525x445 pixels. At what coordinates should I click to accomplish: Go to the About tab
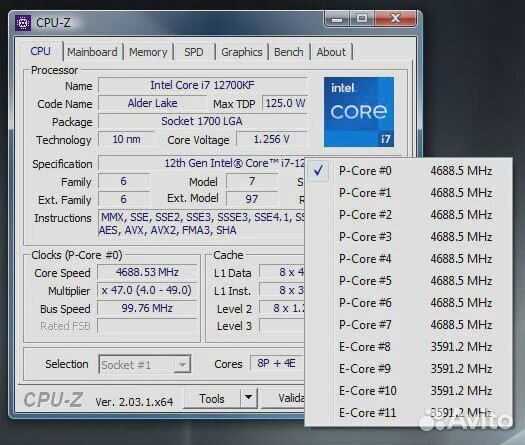(331, 52)
